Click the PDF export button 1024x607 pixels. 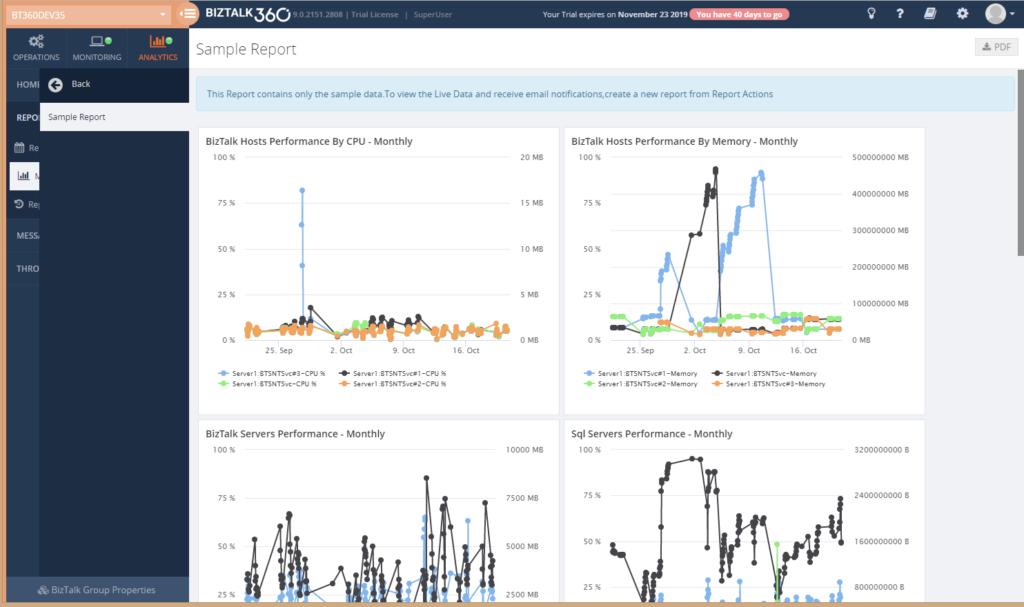[x=995, y=46]
